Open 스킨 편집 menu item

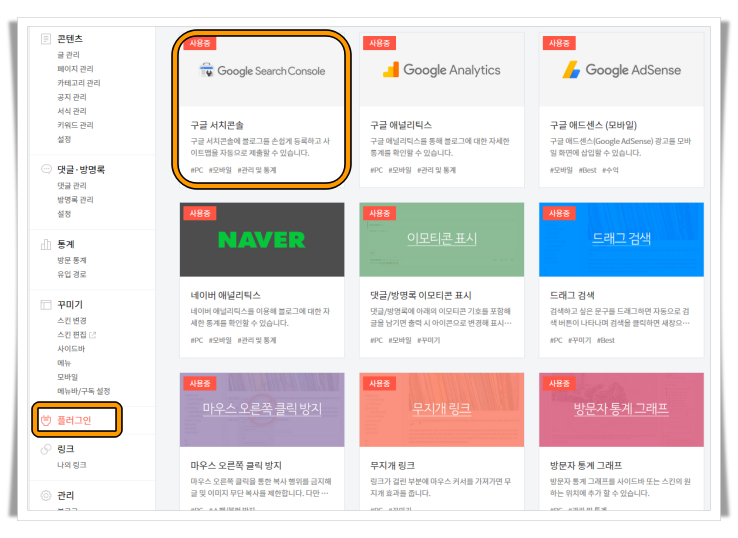[x=72, y=335]
